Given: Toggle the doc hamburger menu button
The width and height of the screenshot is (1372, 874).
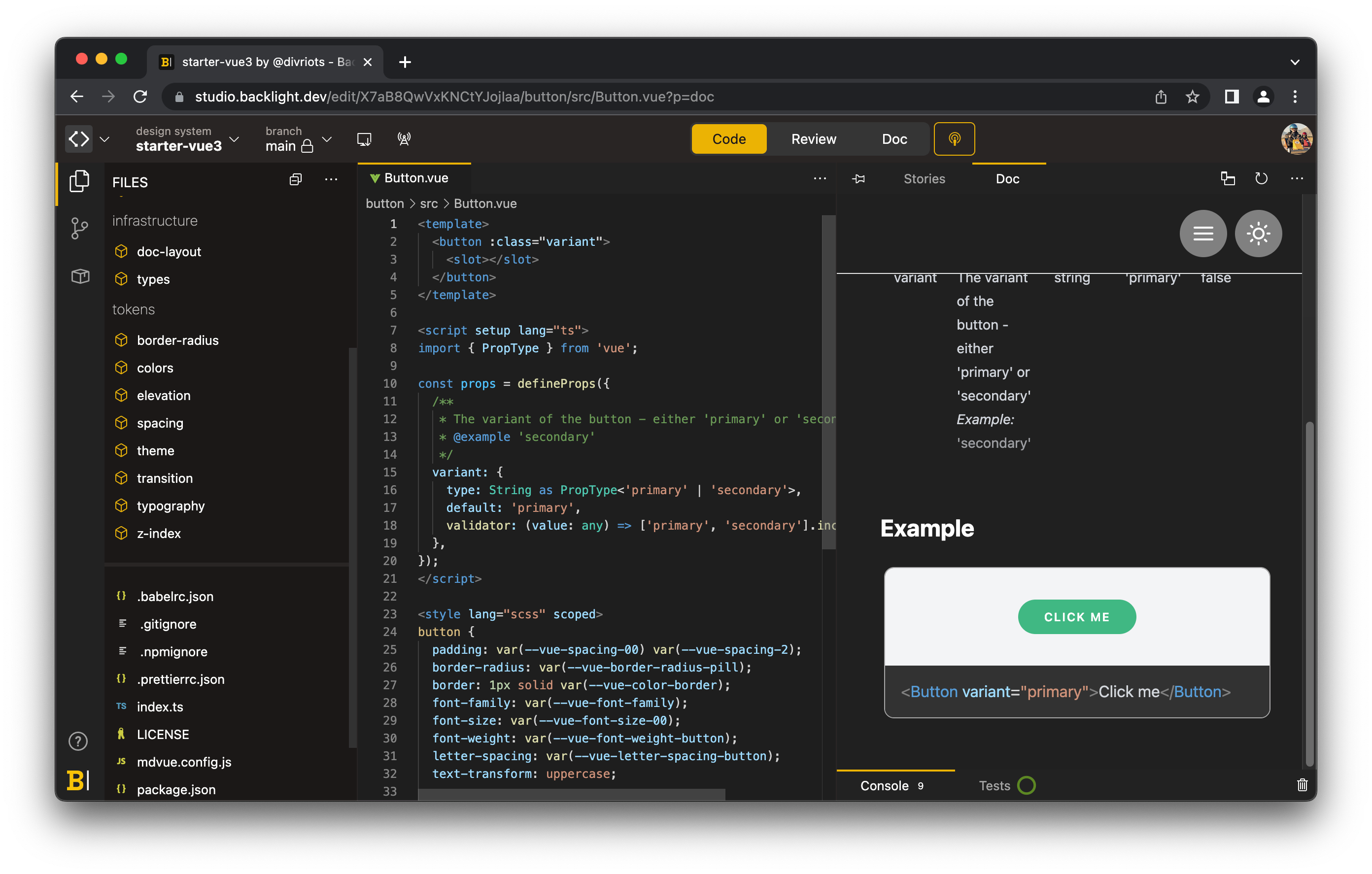Looking at the screenshot, I should click(1203, 234).
